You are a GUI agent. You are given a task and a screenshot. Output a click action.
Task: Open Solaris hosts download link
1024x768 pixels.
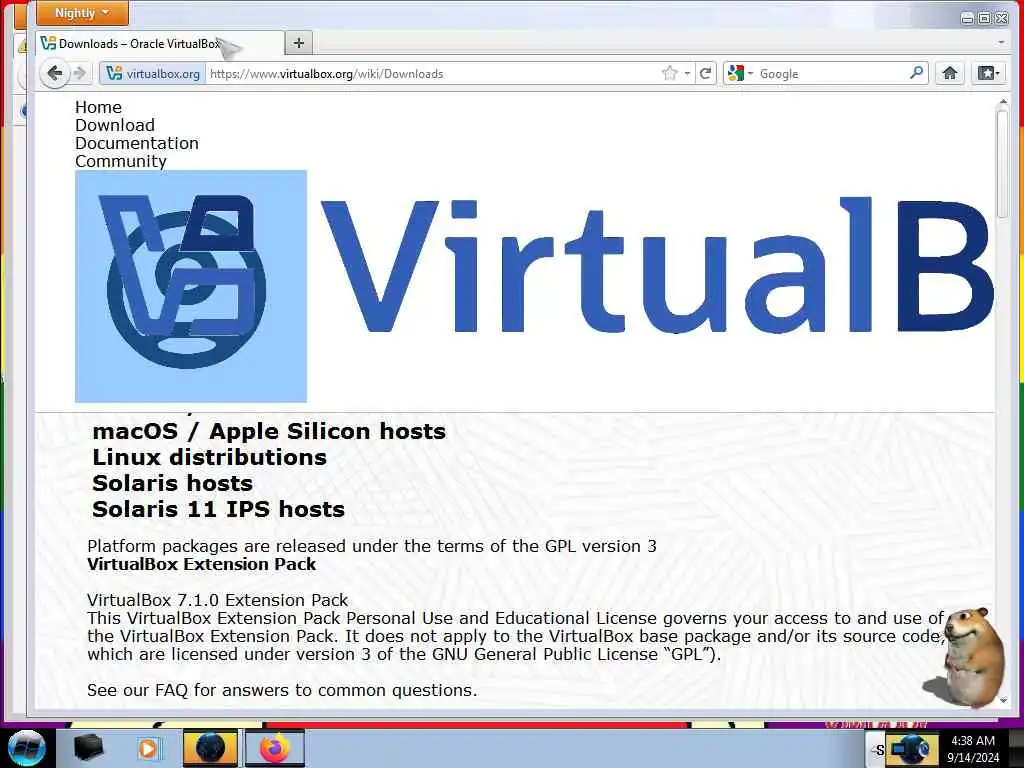pos(172,483)
